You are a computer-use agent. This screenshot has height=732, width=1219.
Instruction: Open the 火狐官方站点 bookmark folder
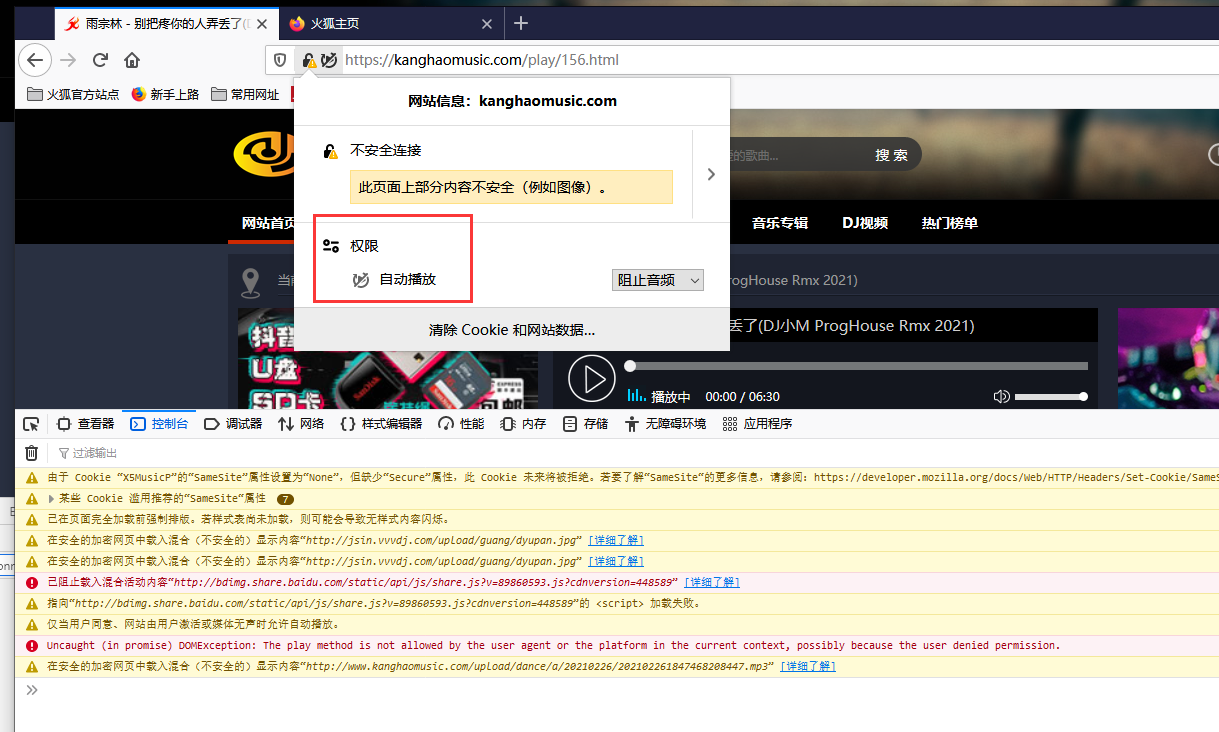tap(73, 95)
